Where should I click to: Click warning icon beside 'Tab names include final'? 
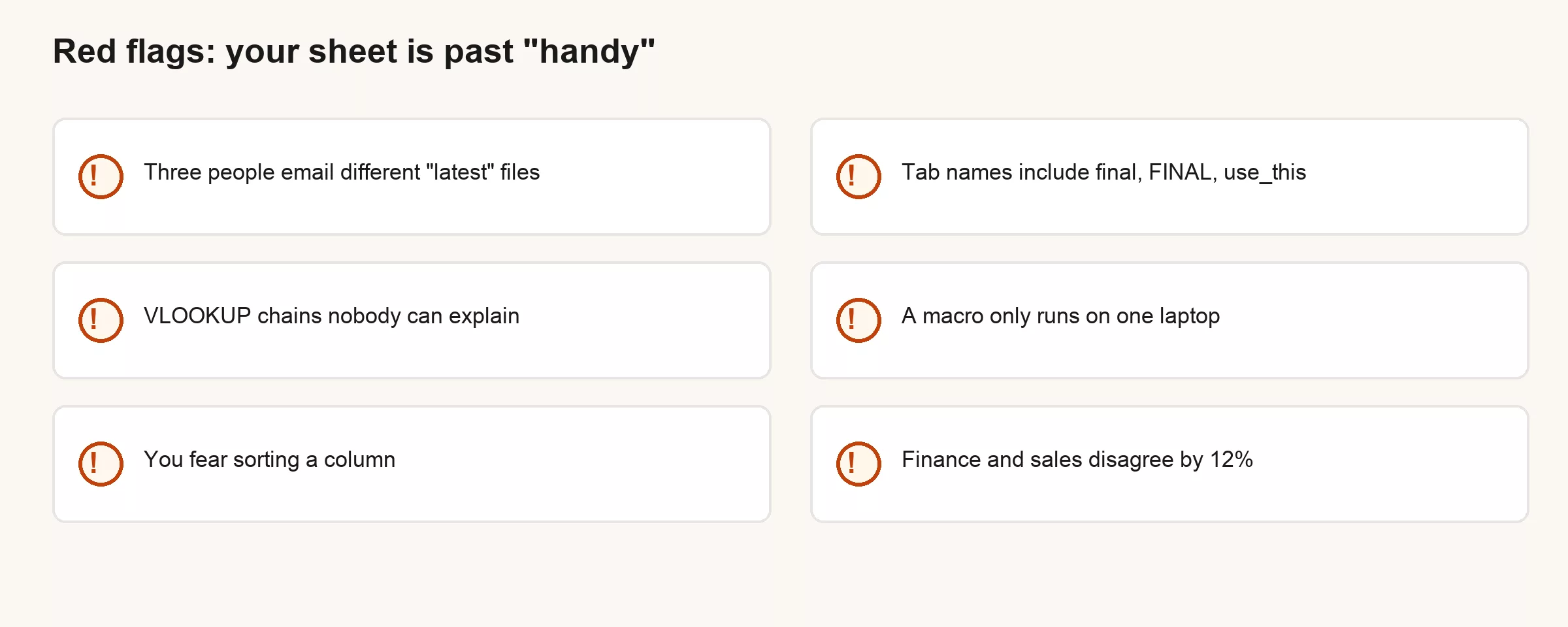[x=858, y=176]
